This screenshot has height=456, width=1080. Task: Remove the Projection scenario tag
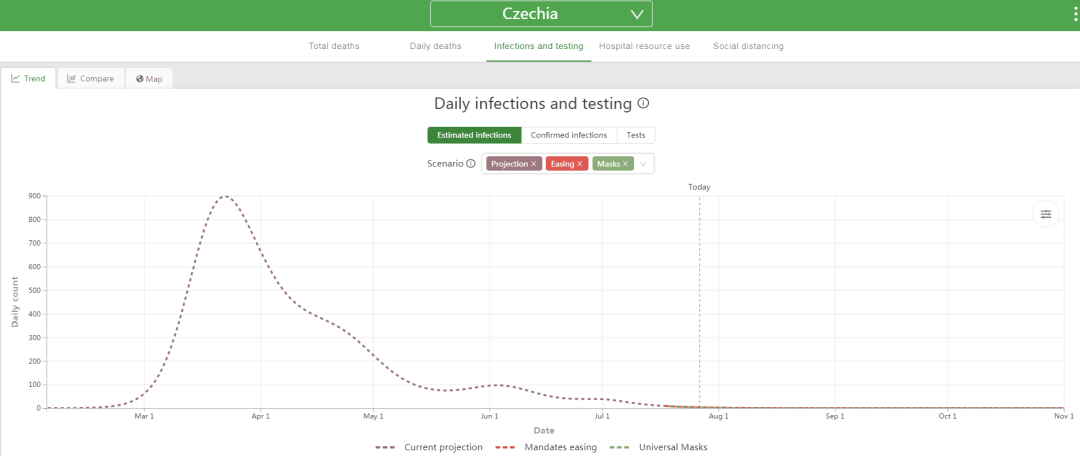pyautogui.click(x=534, y=164)
